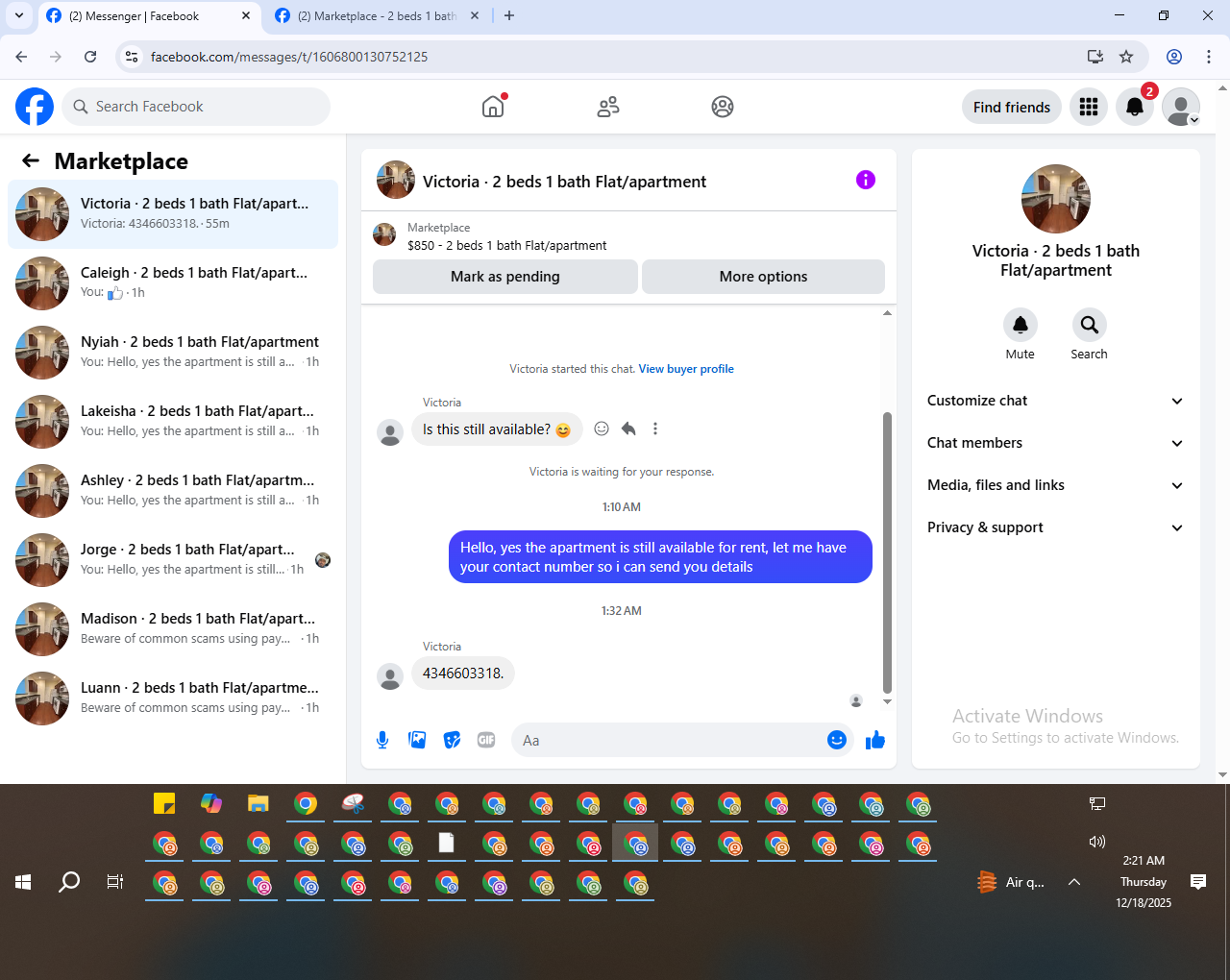Expand the Privacy & support section
Image resolution: width=1230 pixels, height=980 pixels.
point(1055,527)
